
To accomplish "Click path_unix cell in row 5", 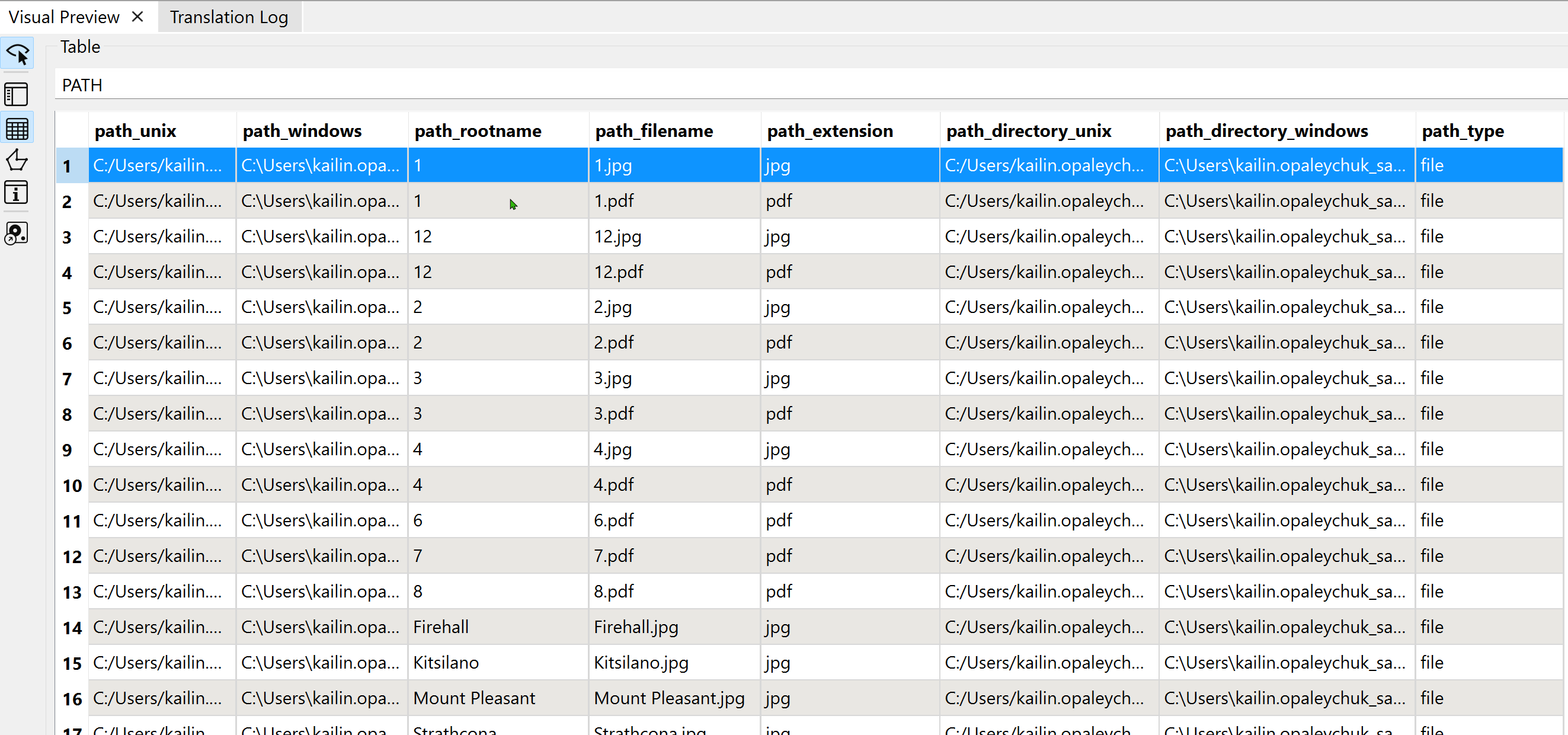I will coord(162,307).
